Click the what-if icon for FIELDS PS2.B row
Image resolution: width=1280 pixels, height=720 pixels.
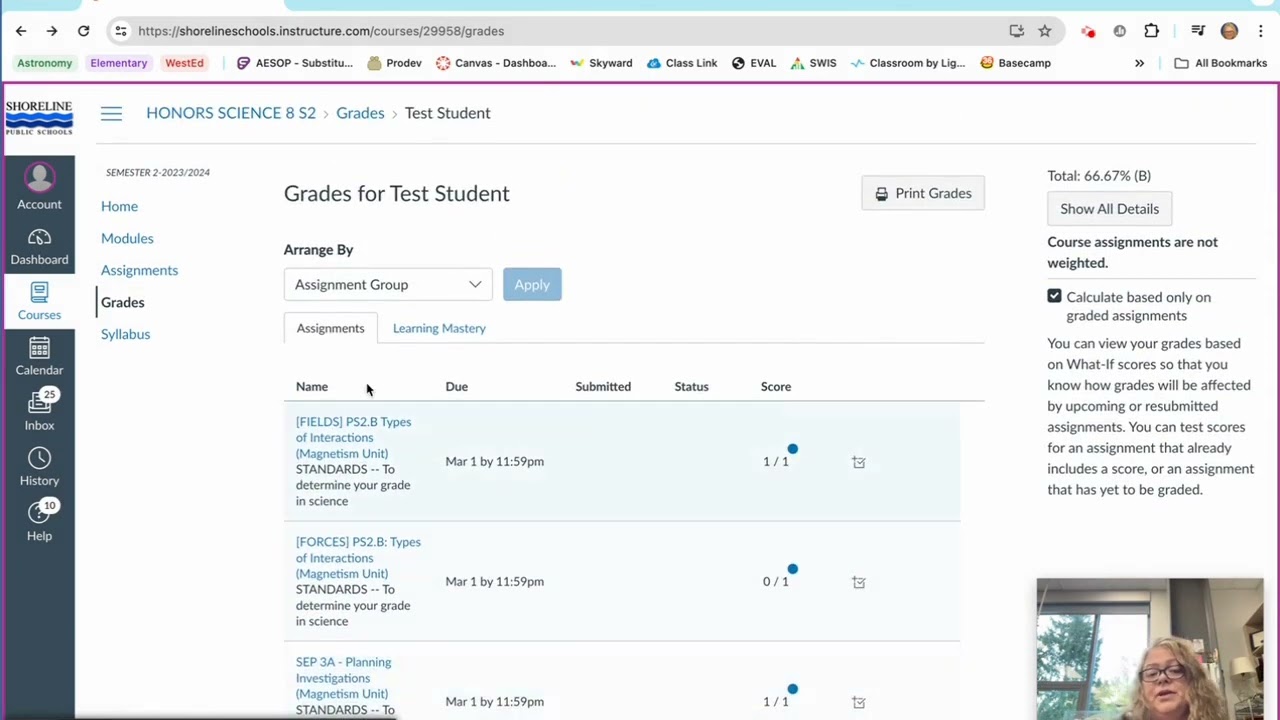pos(858,462)
